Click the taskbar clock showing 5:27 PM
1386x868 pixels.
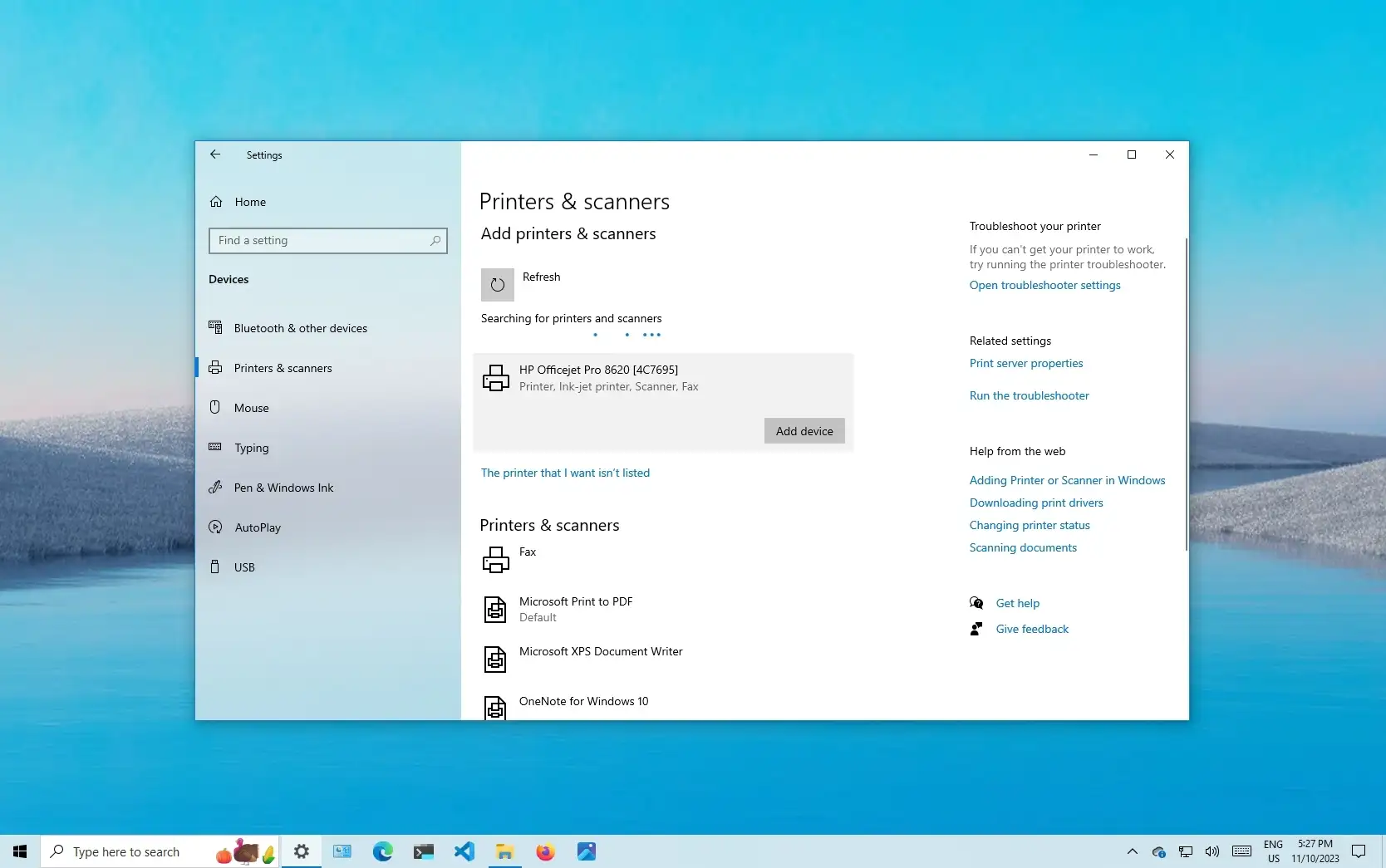tap(1315, 851)
